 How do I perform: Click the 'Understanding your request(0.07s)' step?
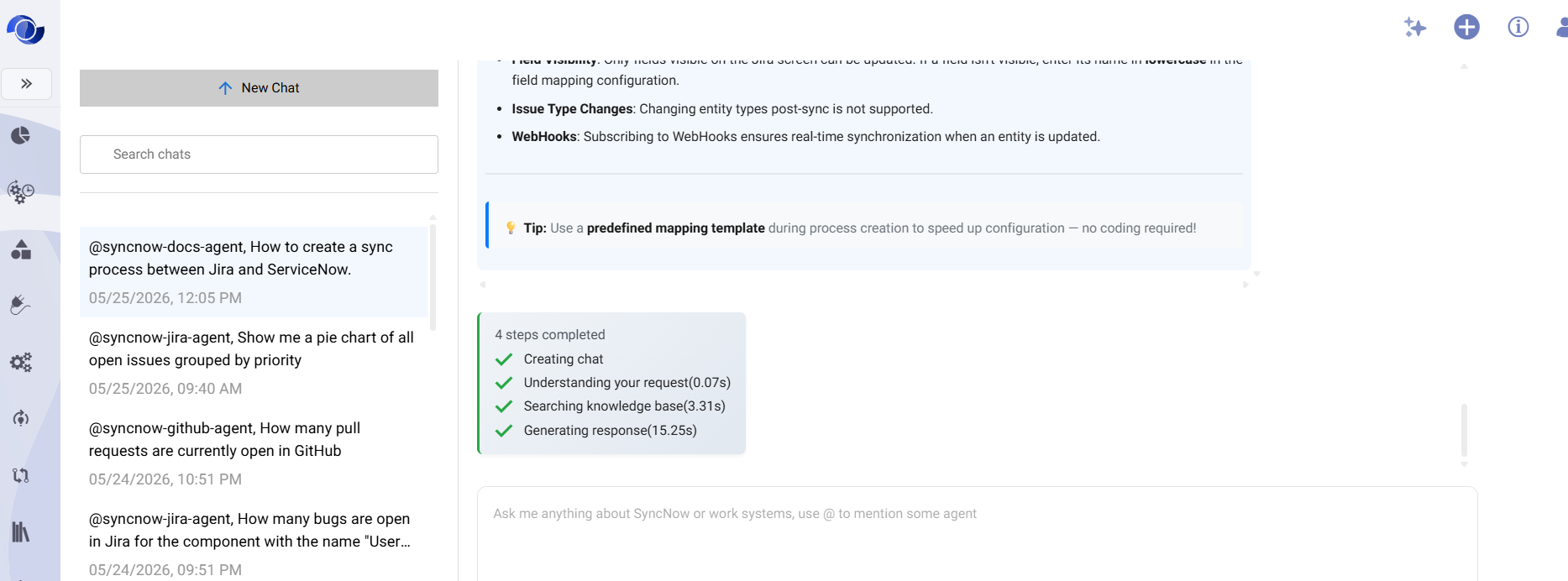(x=627, y=382)
